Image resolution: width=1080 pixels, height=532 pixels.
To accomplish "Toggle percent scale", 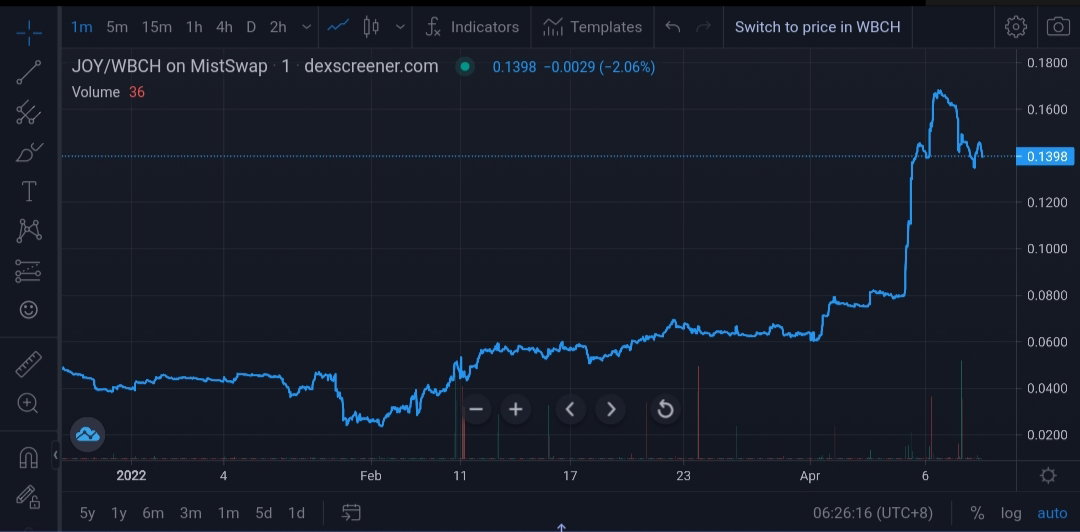I will pyautogui.click(x=977, y=513).
